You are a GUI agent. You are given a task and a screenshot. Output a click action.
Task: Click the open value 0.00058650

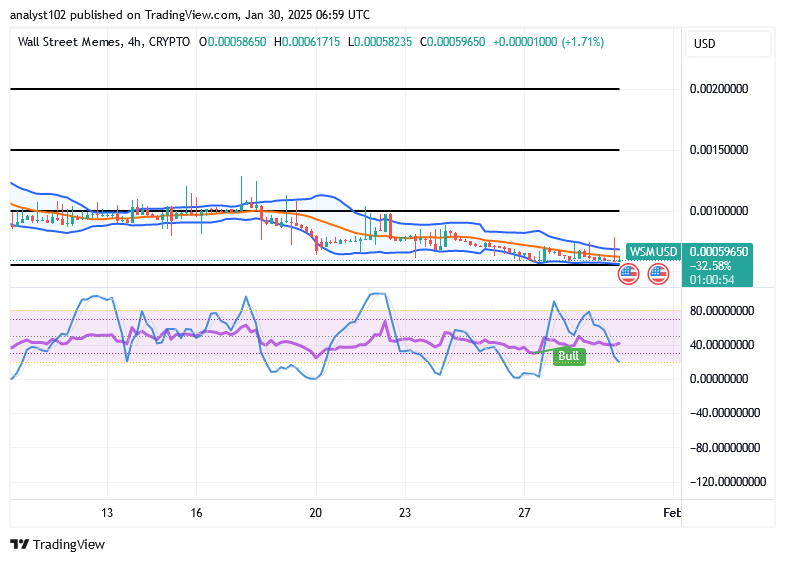click(237, 42)
